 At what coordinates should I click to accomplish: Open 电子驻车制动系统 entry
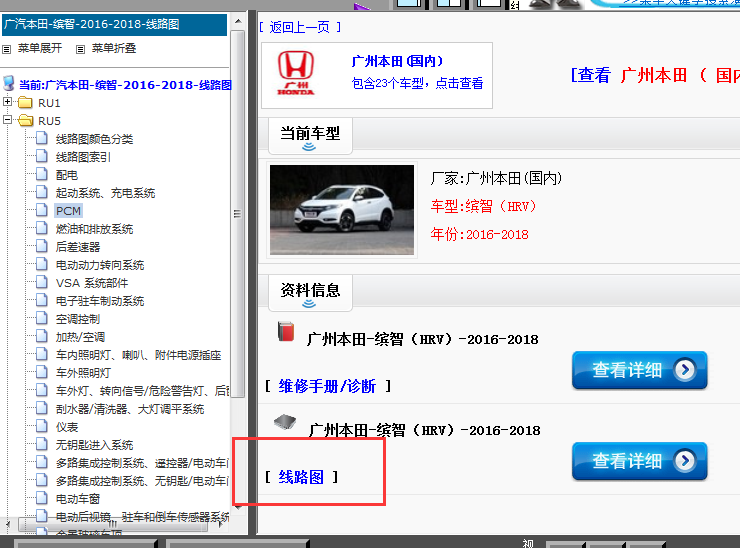100,301
